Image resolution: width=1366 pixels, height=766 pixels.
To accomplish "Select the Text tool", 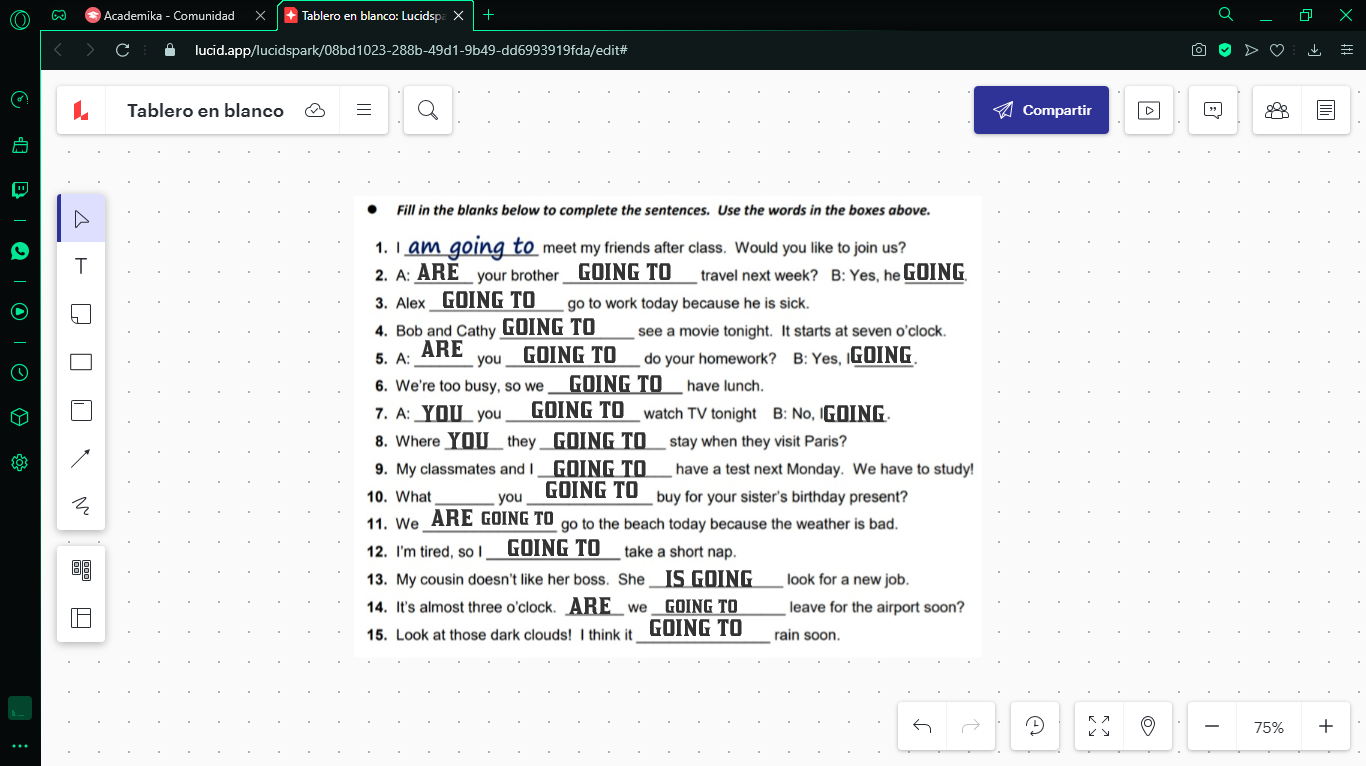I will click(x=81, y=266).
